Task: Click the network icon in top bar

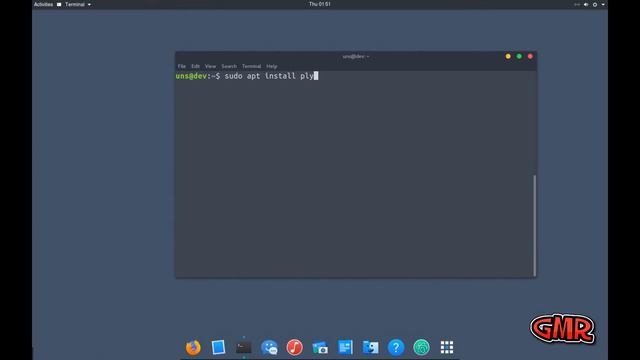Action: [577, 4]
